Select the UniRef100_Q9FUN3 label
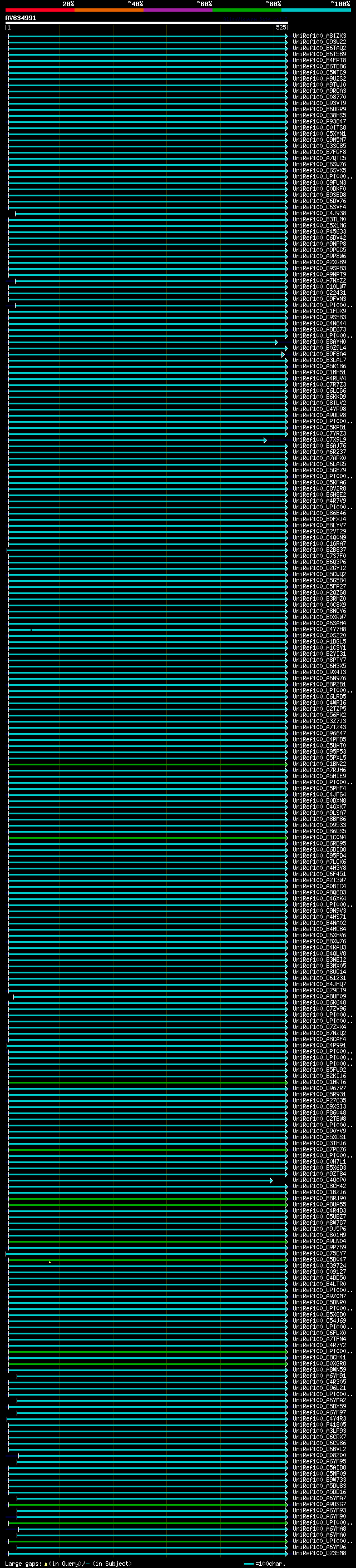 click(x=319, y=182)
